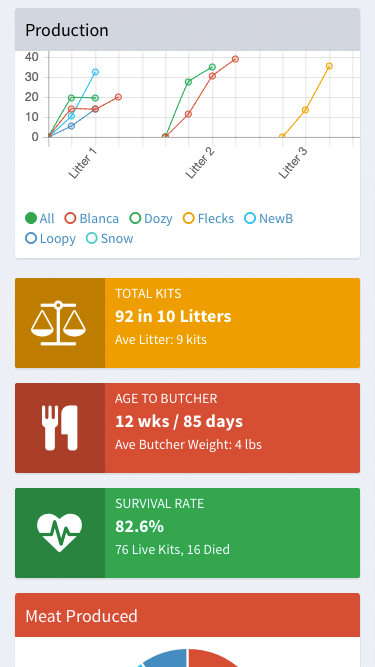The height and width of the screenshot is (667, 375).
Task: Click Flecks highest point in Litter 3
Action: coord(330,66)
